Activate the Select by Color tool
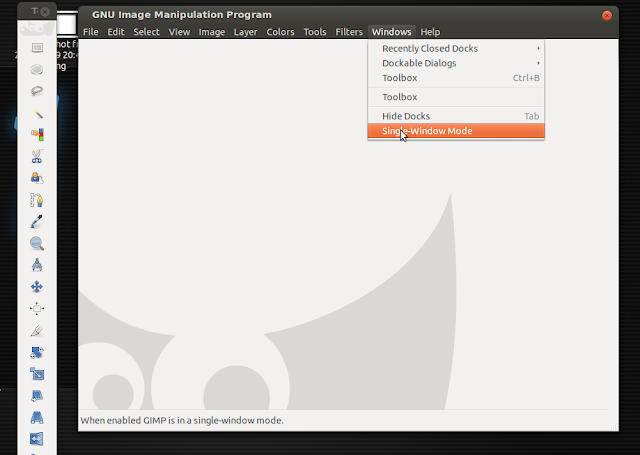 [x=37, y=134]
